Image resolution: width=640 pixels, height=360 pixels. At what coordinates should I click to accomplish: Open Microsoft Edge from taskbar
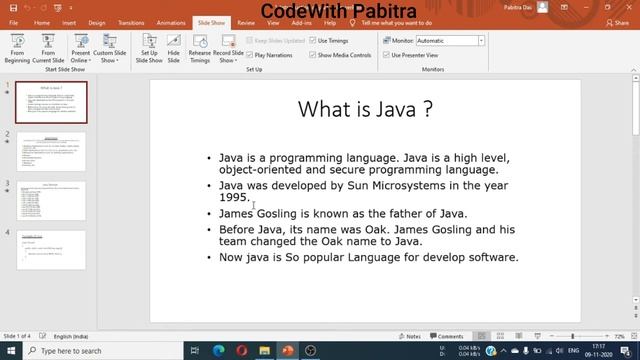[x=219, y=351]
